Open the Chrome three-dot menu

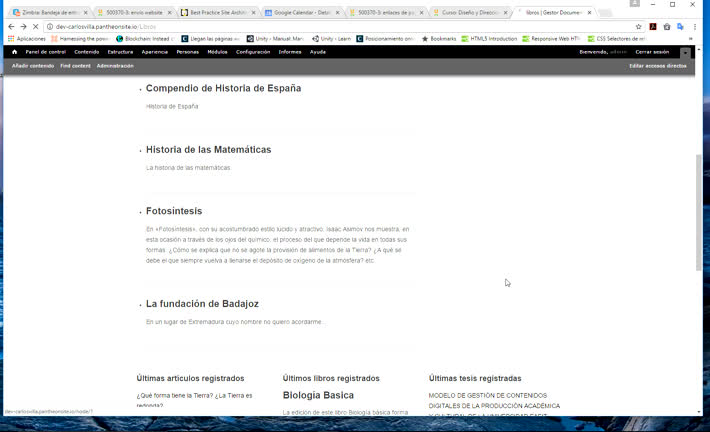click(x=695, y=27)
